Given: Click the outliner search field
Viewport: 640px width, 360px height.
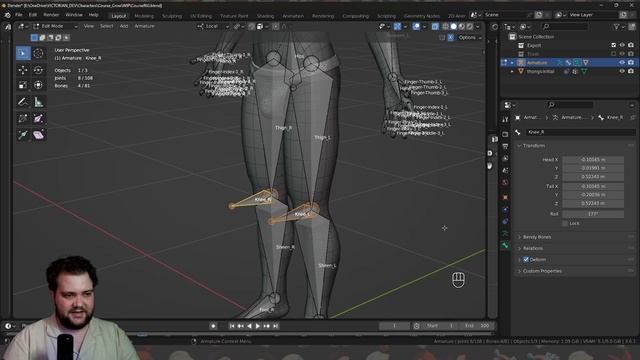Looking at the screenshot, I should coord(565,27).
